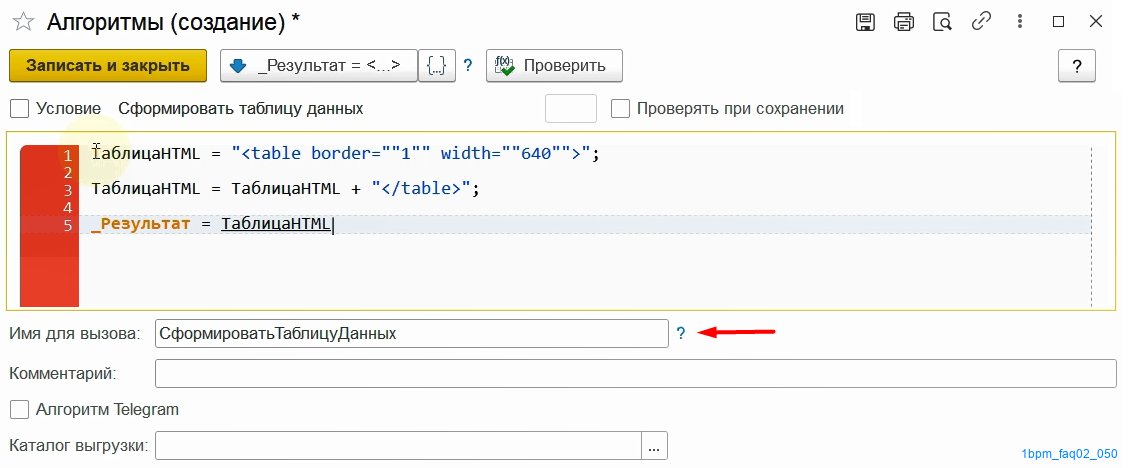Click into the Комментарий text field
The image size is (1128, 468).
tap(635, 373)
